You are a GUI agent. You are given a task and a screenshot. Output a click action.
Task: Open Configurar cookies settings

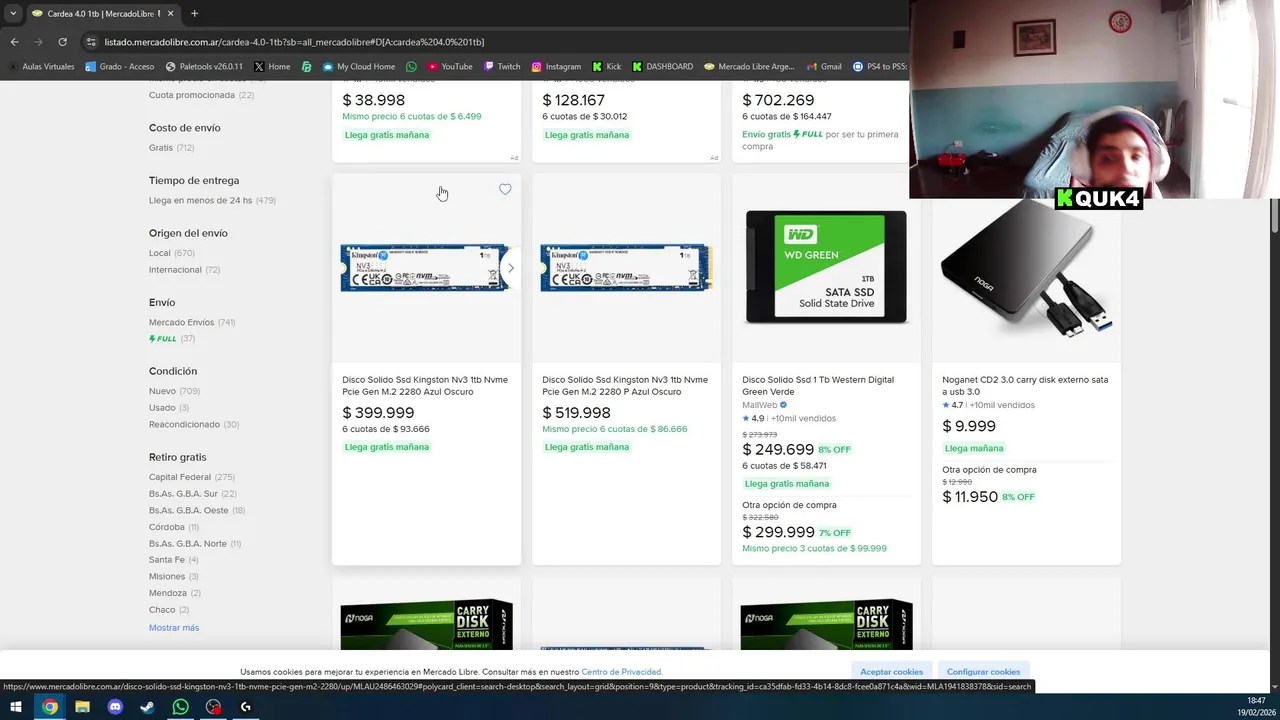click(x=983, y=672)
